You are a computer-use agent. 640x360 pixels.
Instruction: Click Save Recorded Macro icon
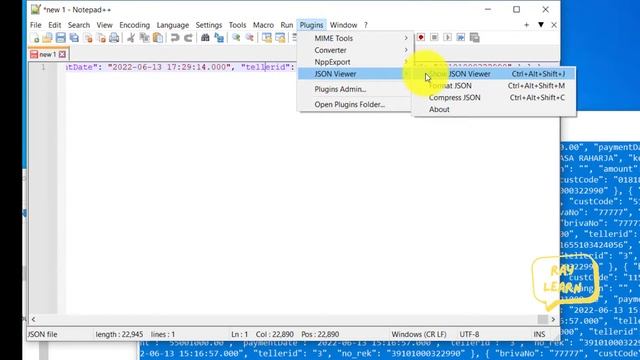point(474,38)
